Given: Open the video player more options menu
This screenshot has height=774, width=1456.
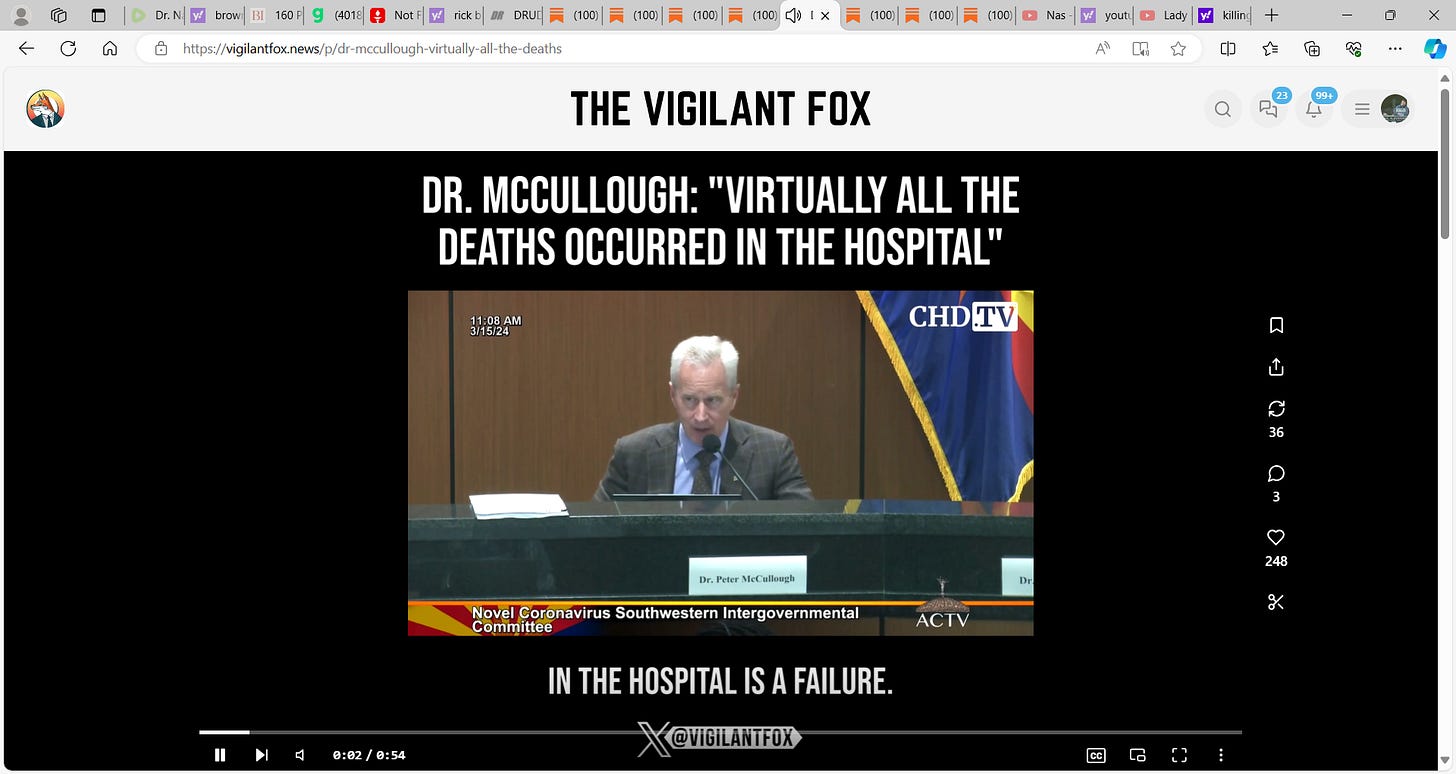Looking at the screenshot, I should point(1221,755).
